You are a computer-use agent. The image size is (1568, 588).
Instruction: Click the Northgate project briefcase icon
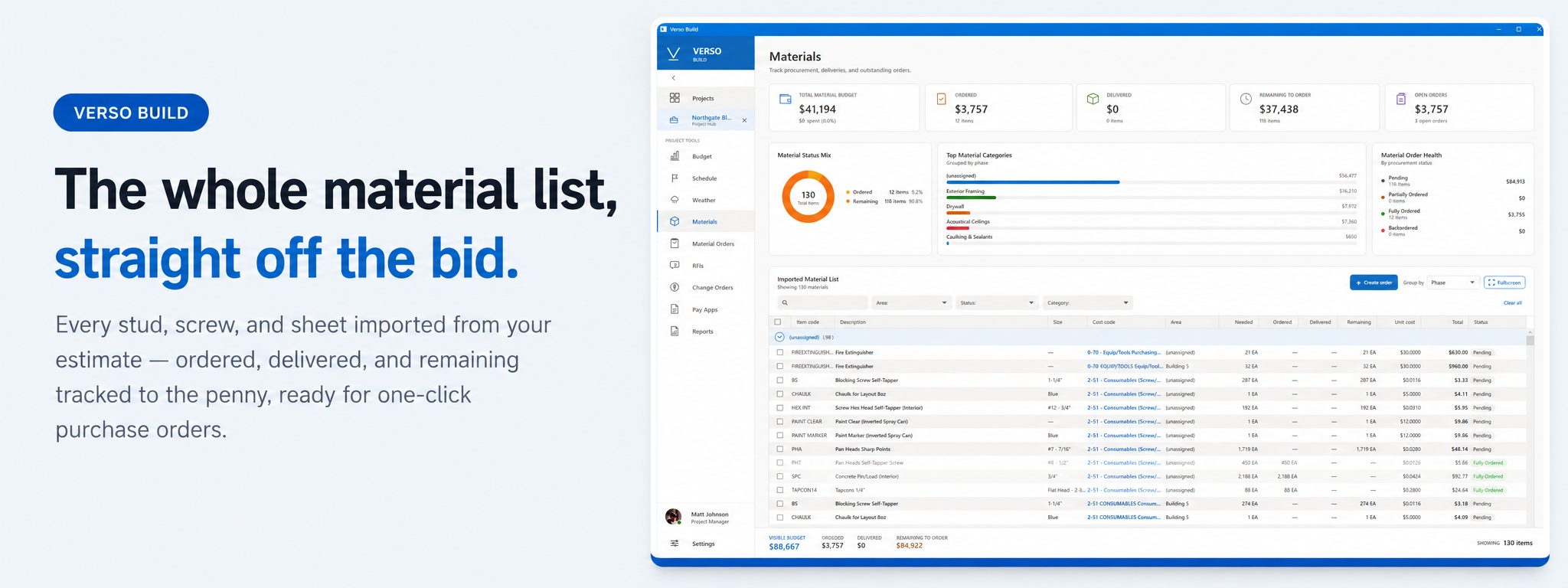pos(675,120)
